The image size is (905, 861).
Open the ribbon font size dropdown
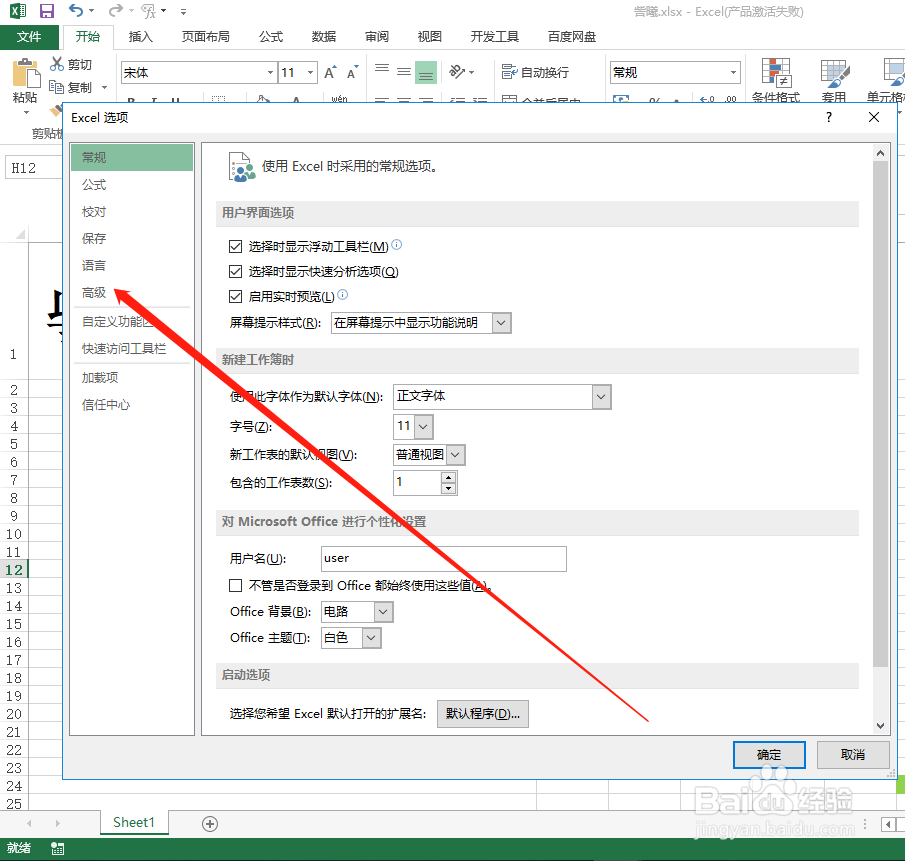click(x=311, y=73)
